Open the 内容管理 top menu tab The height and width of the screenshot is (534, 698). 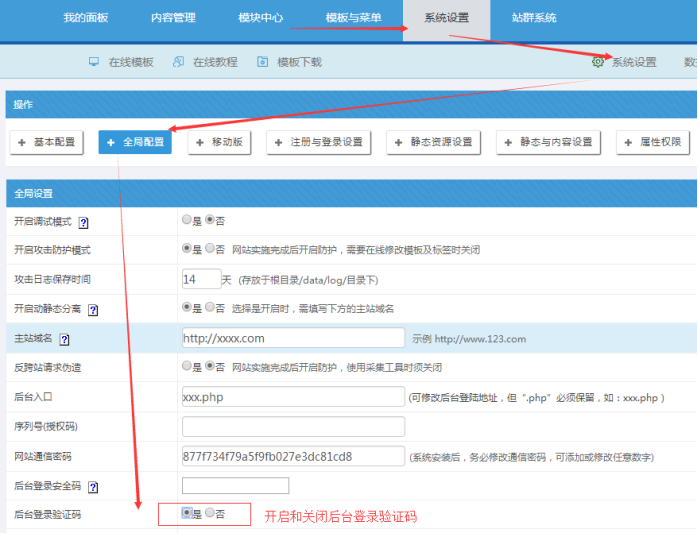pyautogui.click(x=173, y=18)
